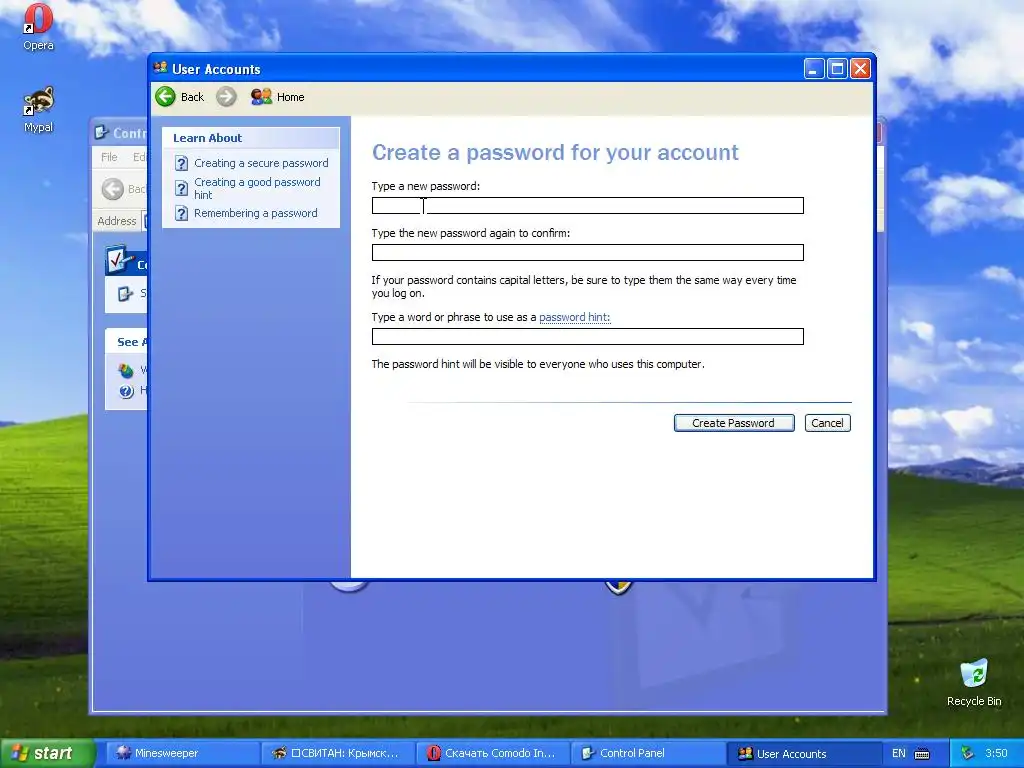1024x768 pixels.
Task: Click User Accounts taskbar button
Action: (x=803, y=753)
